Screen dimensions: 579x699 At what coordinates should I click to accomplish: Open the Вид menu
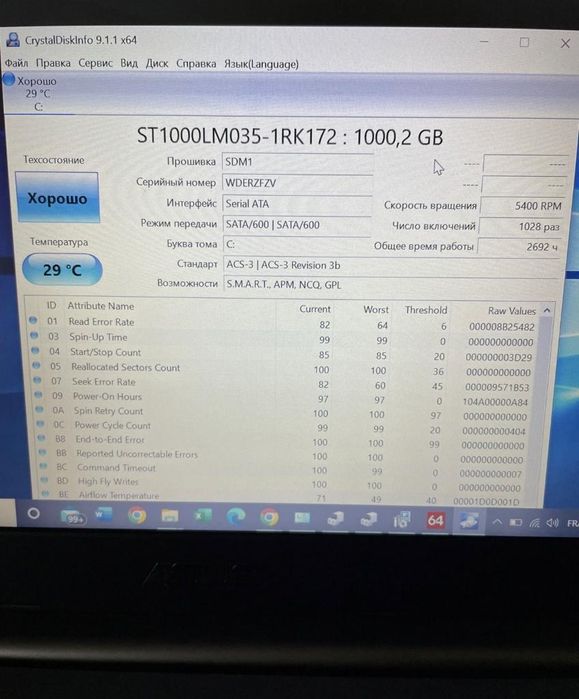click(x=129, y=63)
